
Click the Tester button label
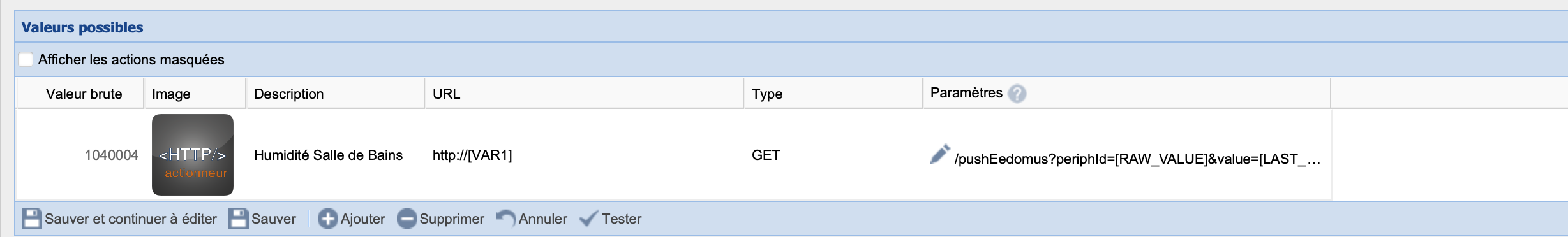622,219
